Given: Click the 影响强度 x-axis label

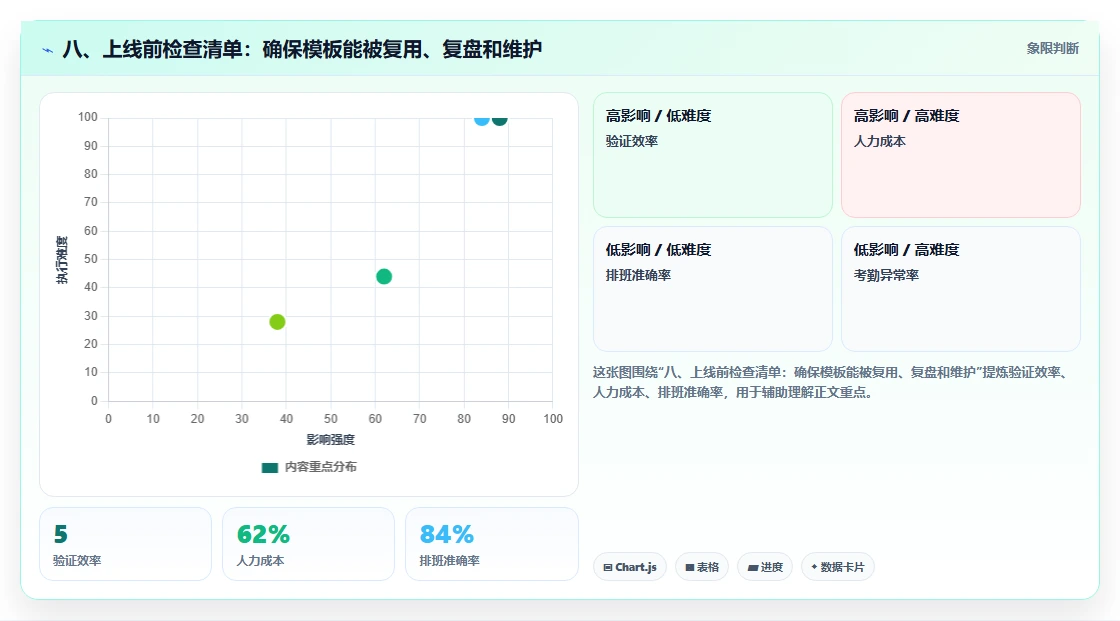Looking at the screenshot, I should click(331, 439).
